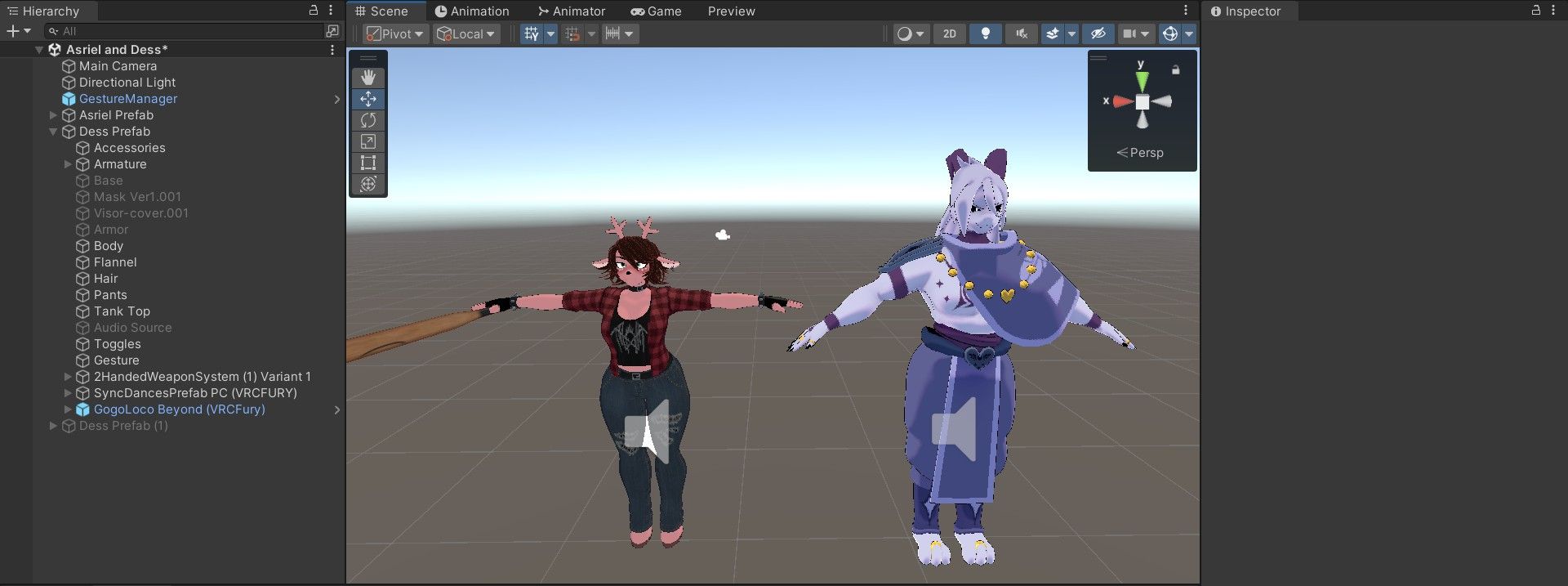Select the Hand view tool

coord(368,77)
